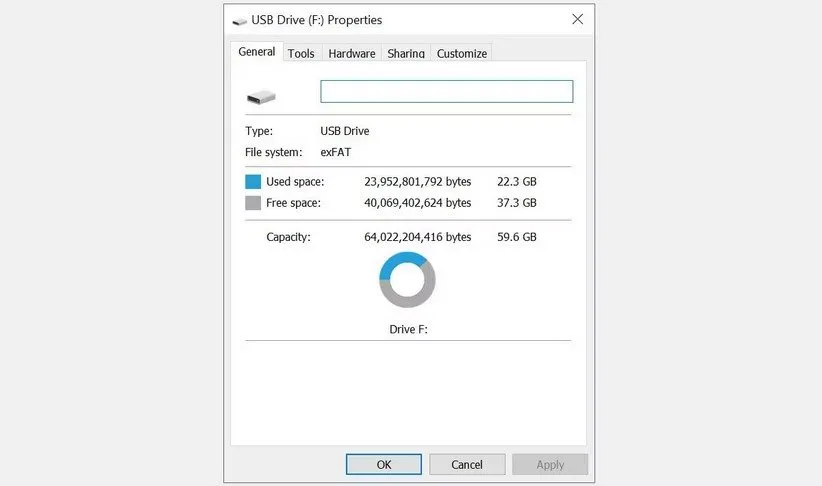Click the Capacity bytes value
The height and width of the screenshot is (486, 822).
[417, 237]
